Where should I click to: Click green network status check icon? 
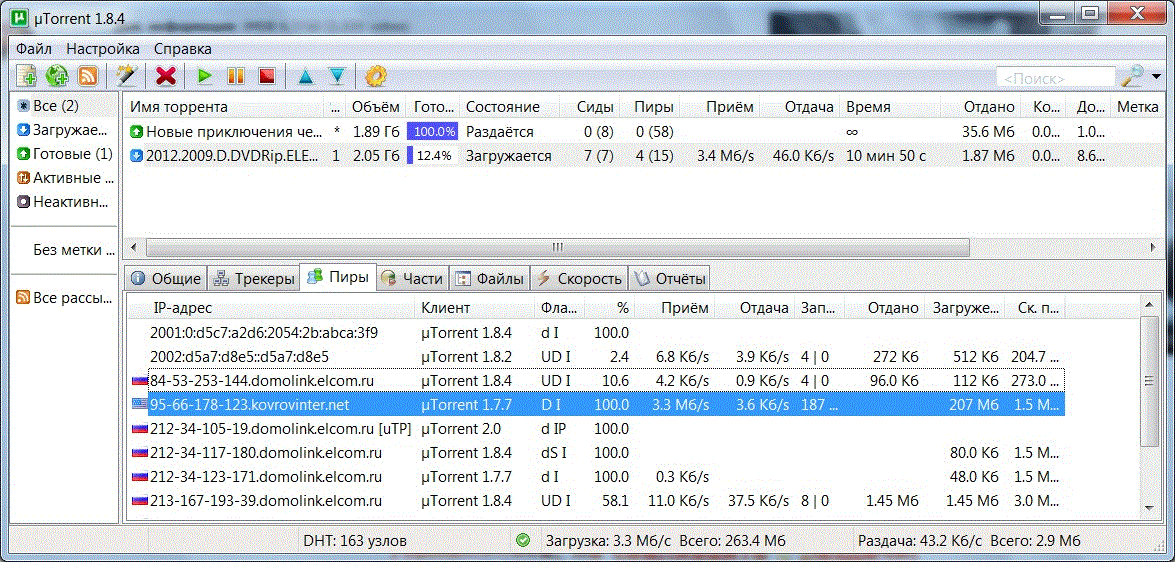pyautogui.click(x=523, y=540)
